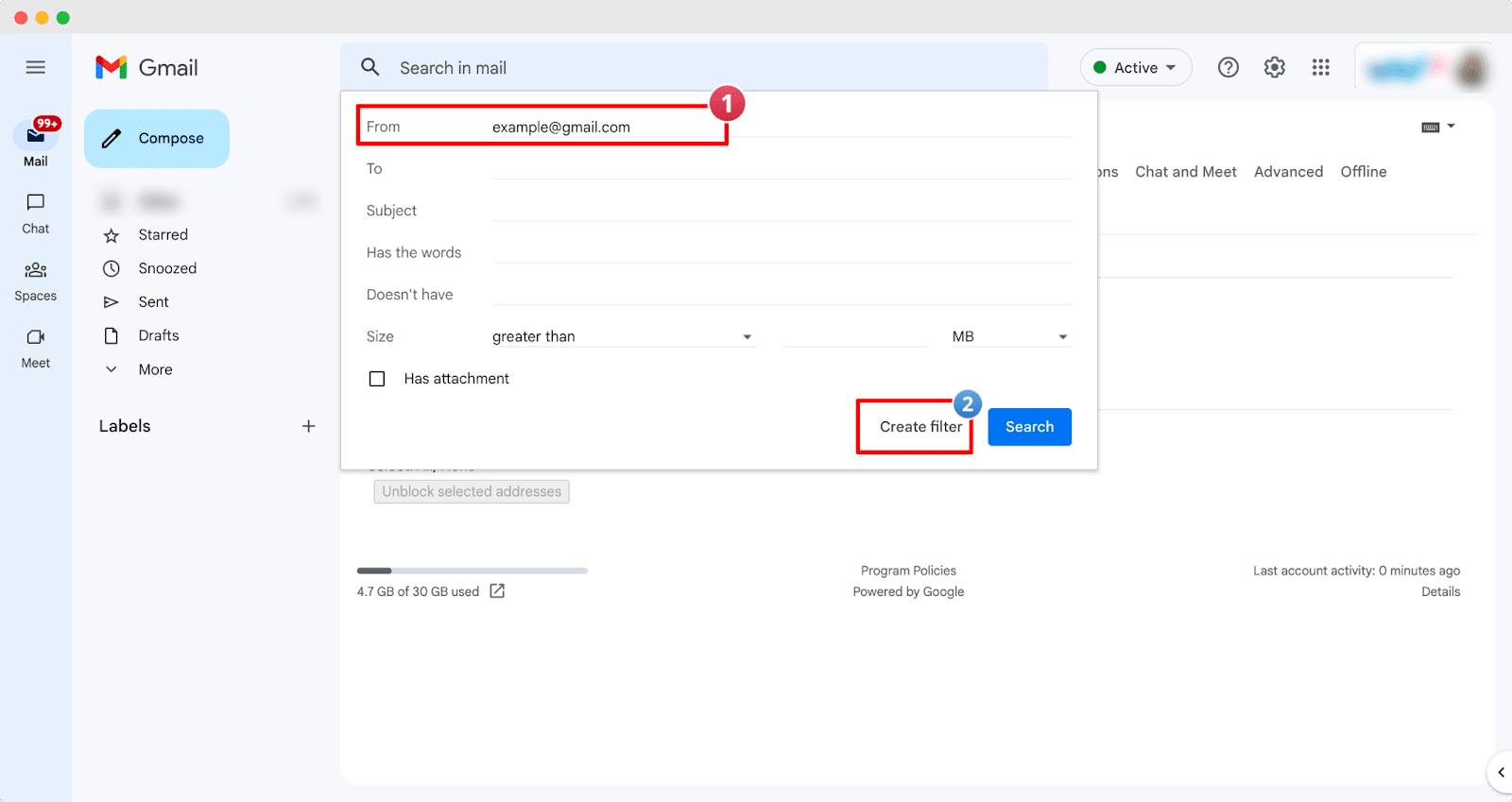Click the red macOS close window button

click(x=21, y=18)
